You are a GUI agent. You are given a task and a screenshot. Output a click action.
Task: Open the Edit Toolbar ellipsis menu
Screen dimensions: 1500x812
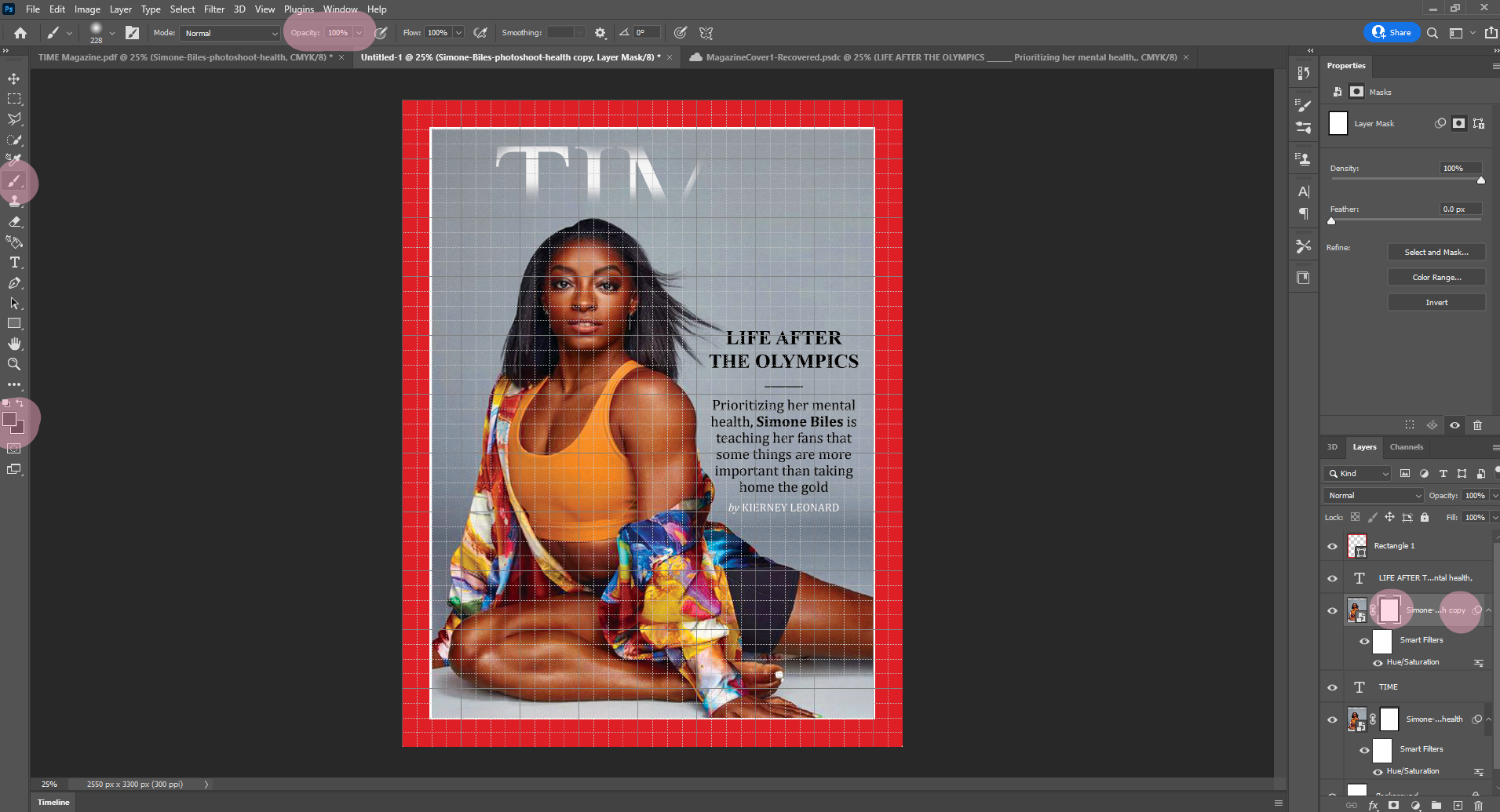pos(14,384)
